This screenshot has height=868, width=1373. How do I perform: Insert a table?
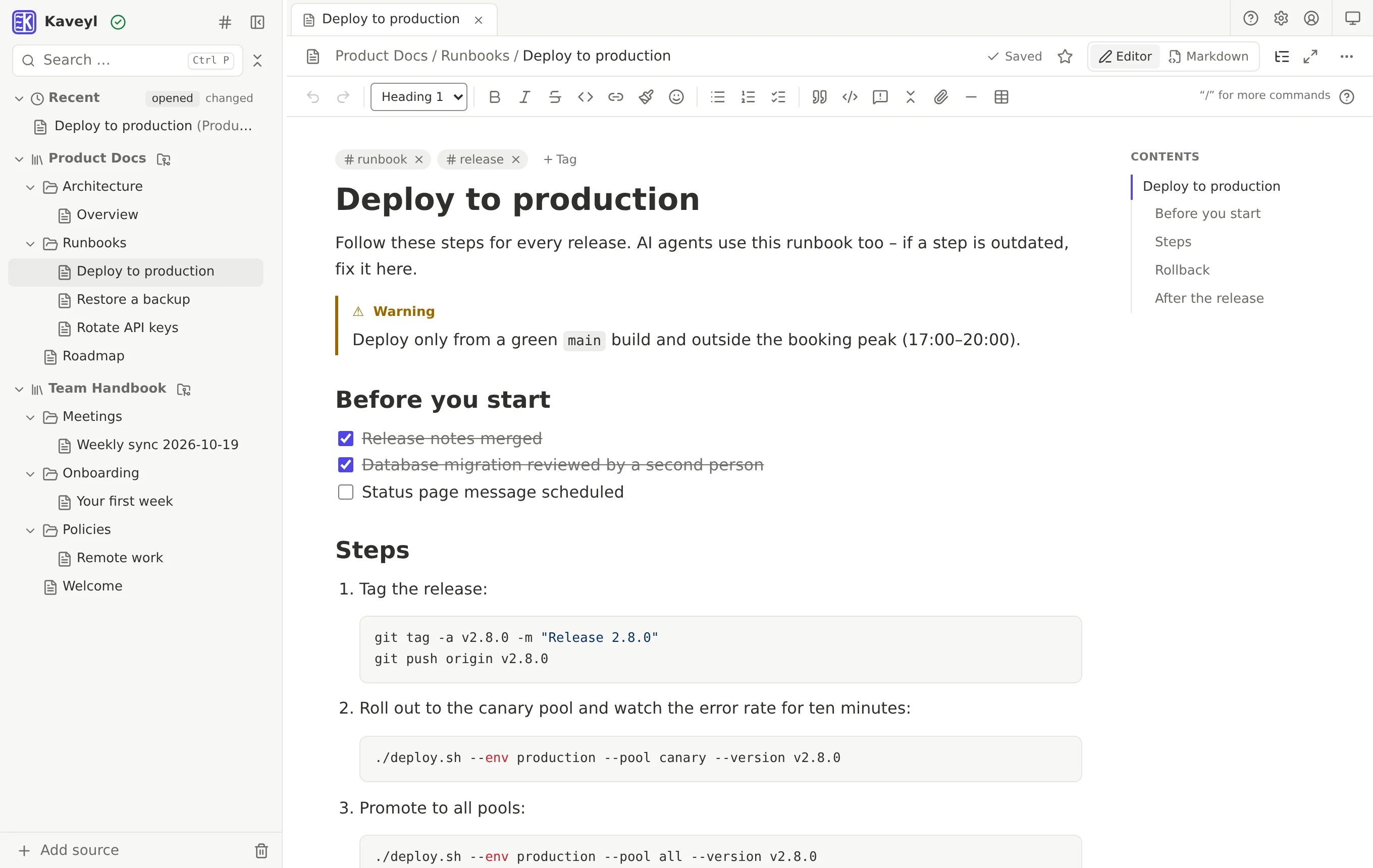click(1001, 97)
